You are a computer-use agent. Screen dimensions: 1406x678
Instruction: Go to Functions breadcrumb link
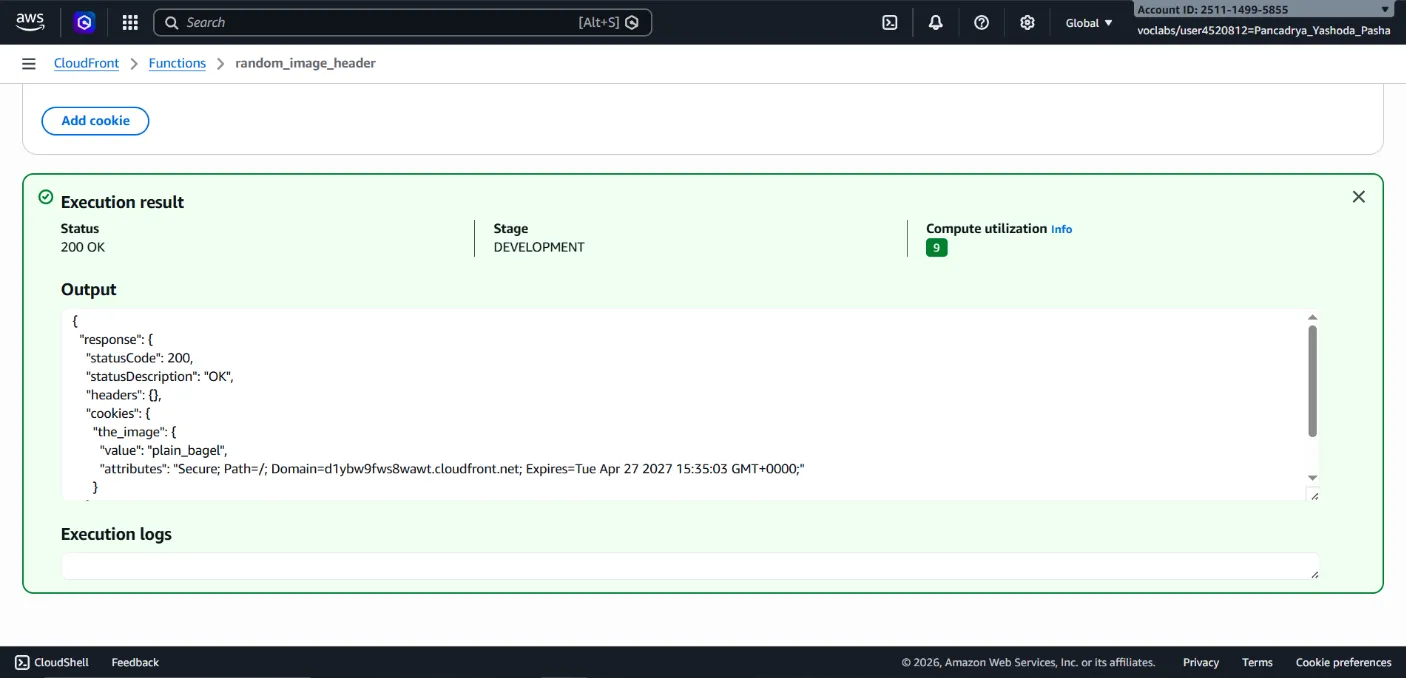[177, 63]
